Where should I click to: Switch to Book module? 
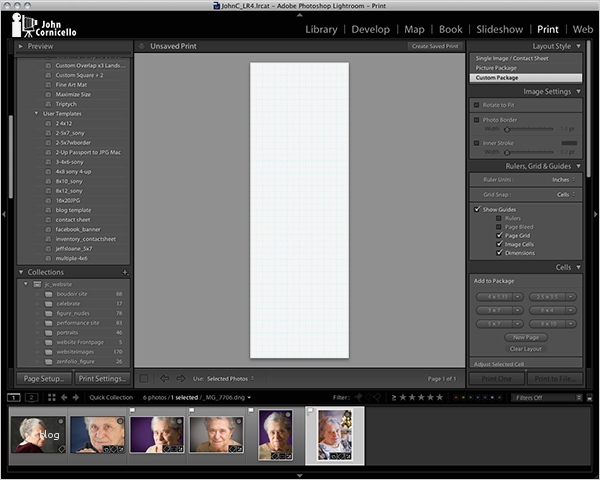tap(450, 29)
